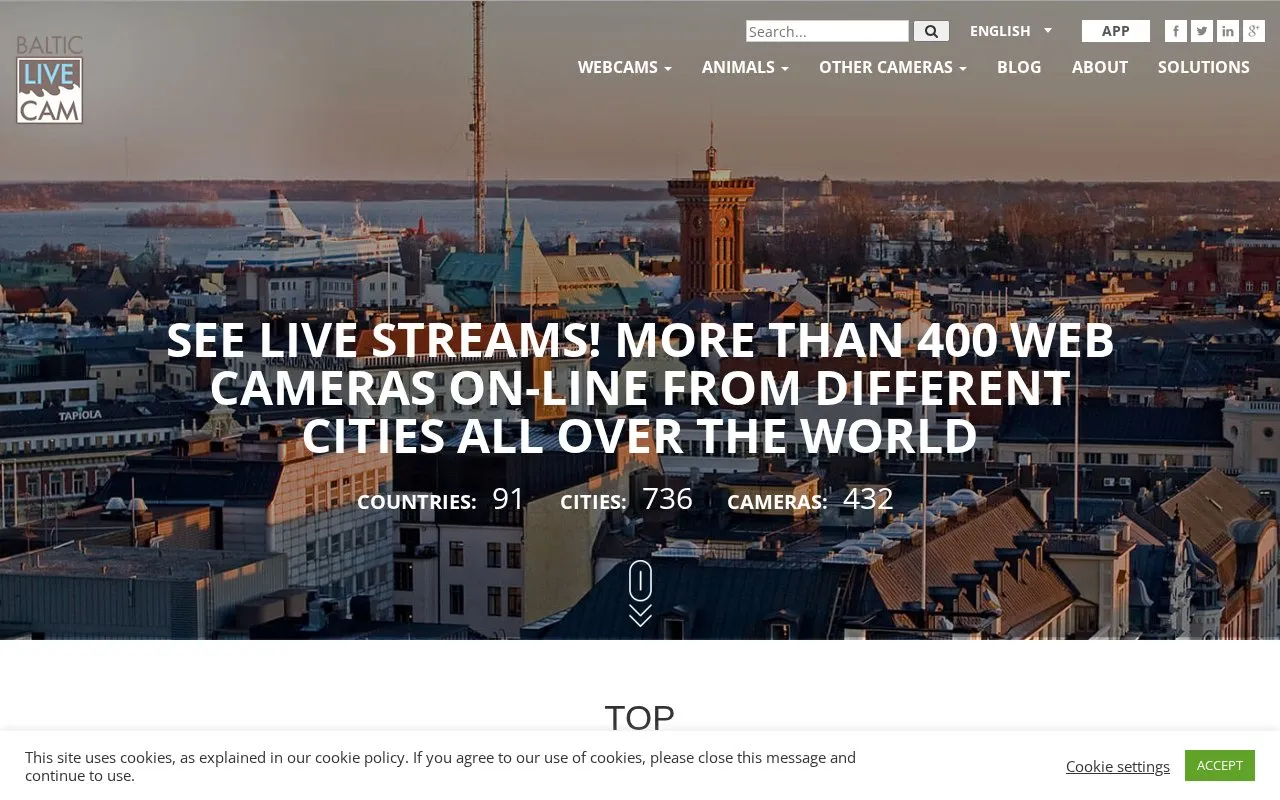Open the LinkedIn social icon
Viewport: 1280px width, 800px height.
coord(1228,31)
